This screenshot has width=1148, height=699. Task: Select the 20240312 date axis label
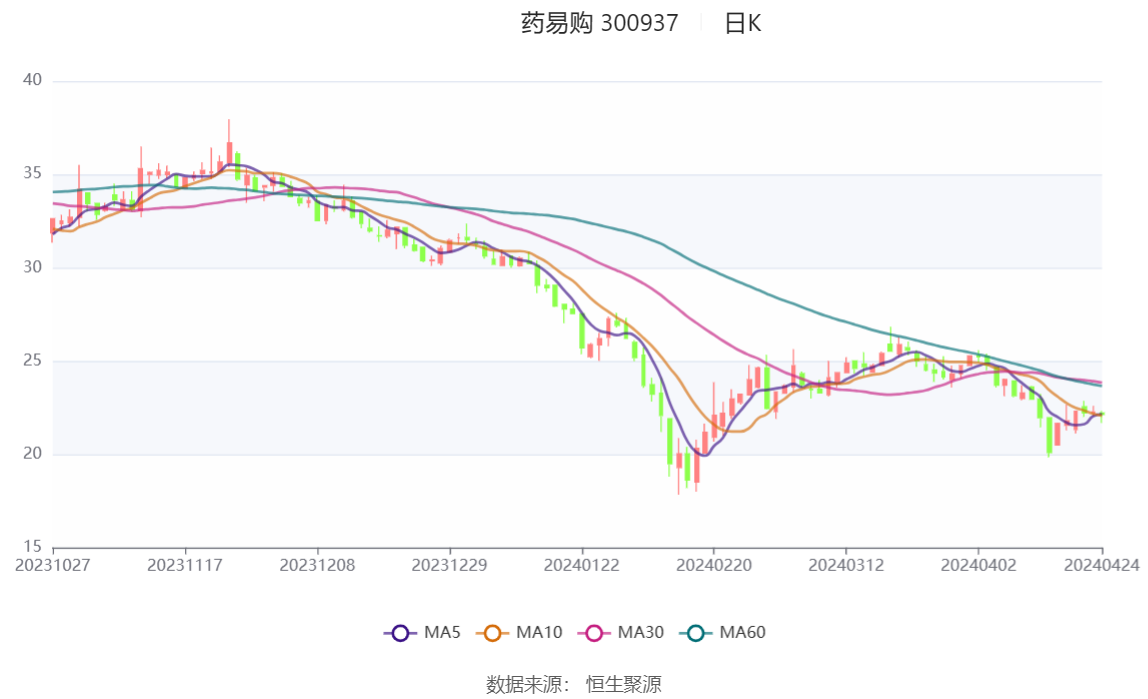(846, 566)
